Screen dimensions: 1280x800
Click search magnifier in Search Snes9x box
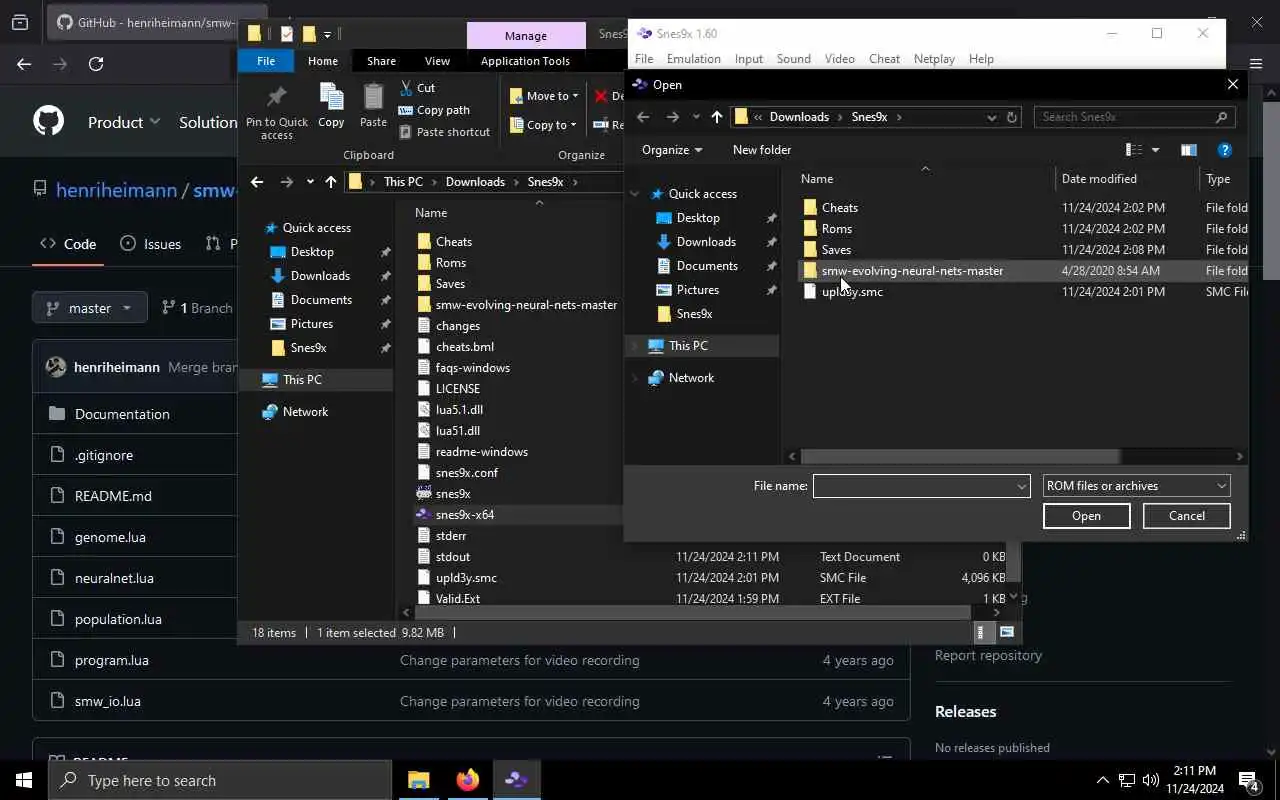1221,117
